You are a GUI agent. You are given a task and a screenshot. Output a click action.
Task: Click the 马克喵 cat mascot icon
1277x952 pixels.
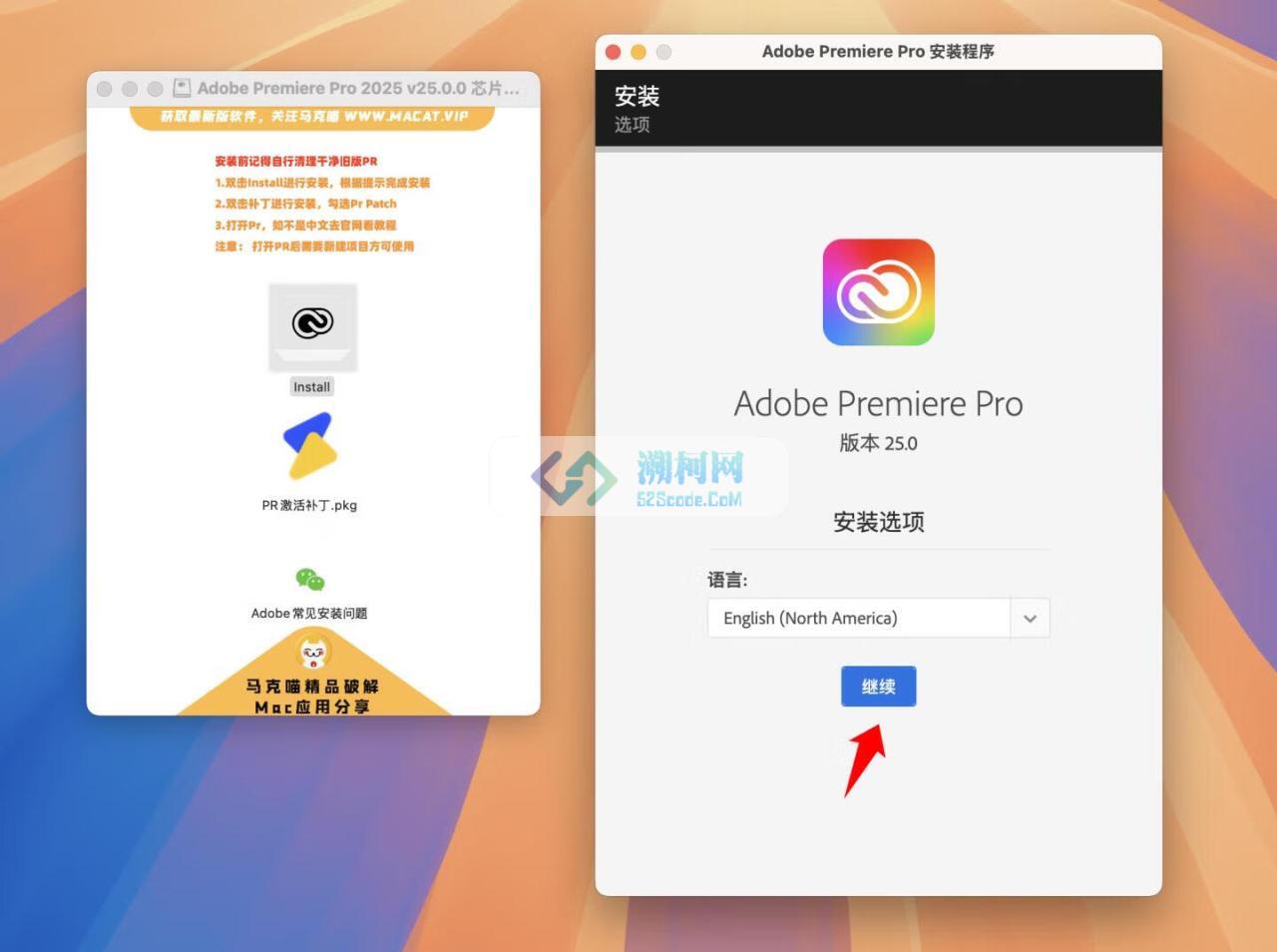tap(313, 654)
